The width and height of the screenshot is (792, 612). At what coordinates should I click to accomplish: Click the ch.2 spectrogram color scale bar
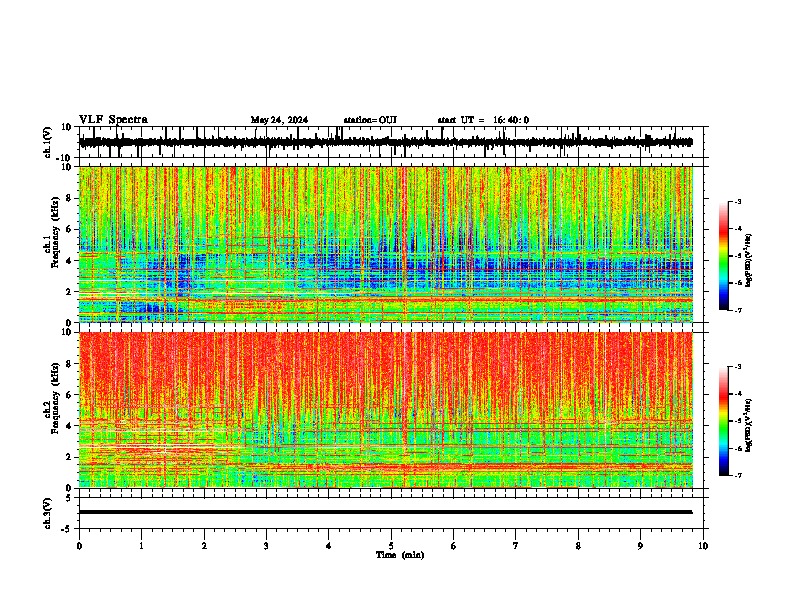[x=724, y=421]
